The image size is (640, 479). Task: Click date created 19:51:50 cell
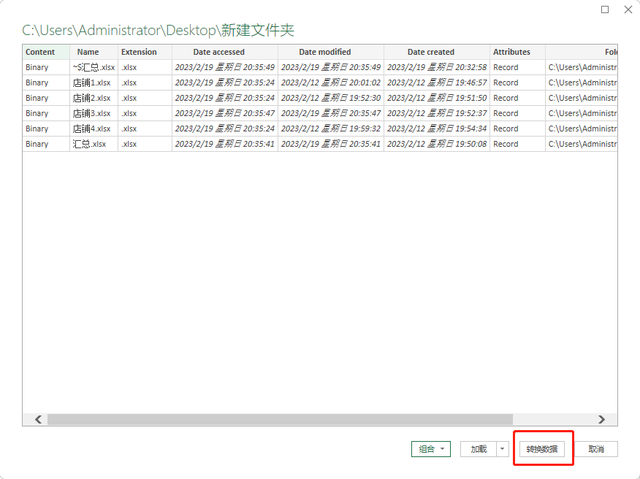click(x=437, y=98)
